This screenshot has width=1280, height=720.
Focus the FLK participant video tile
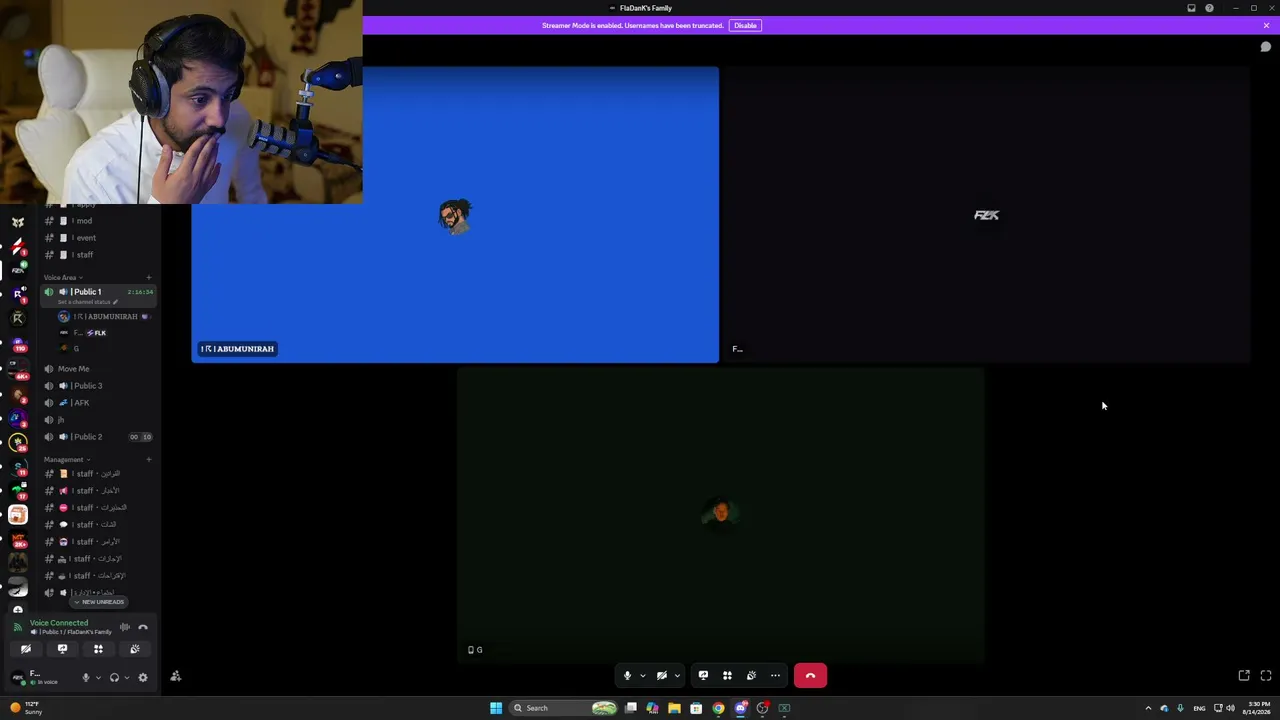click(986, 215)
